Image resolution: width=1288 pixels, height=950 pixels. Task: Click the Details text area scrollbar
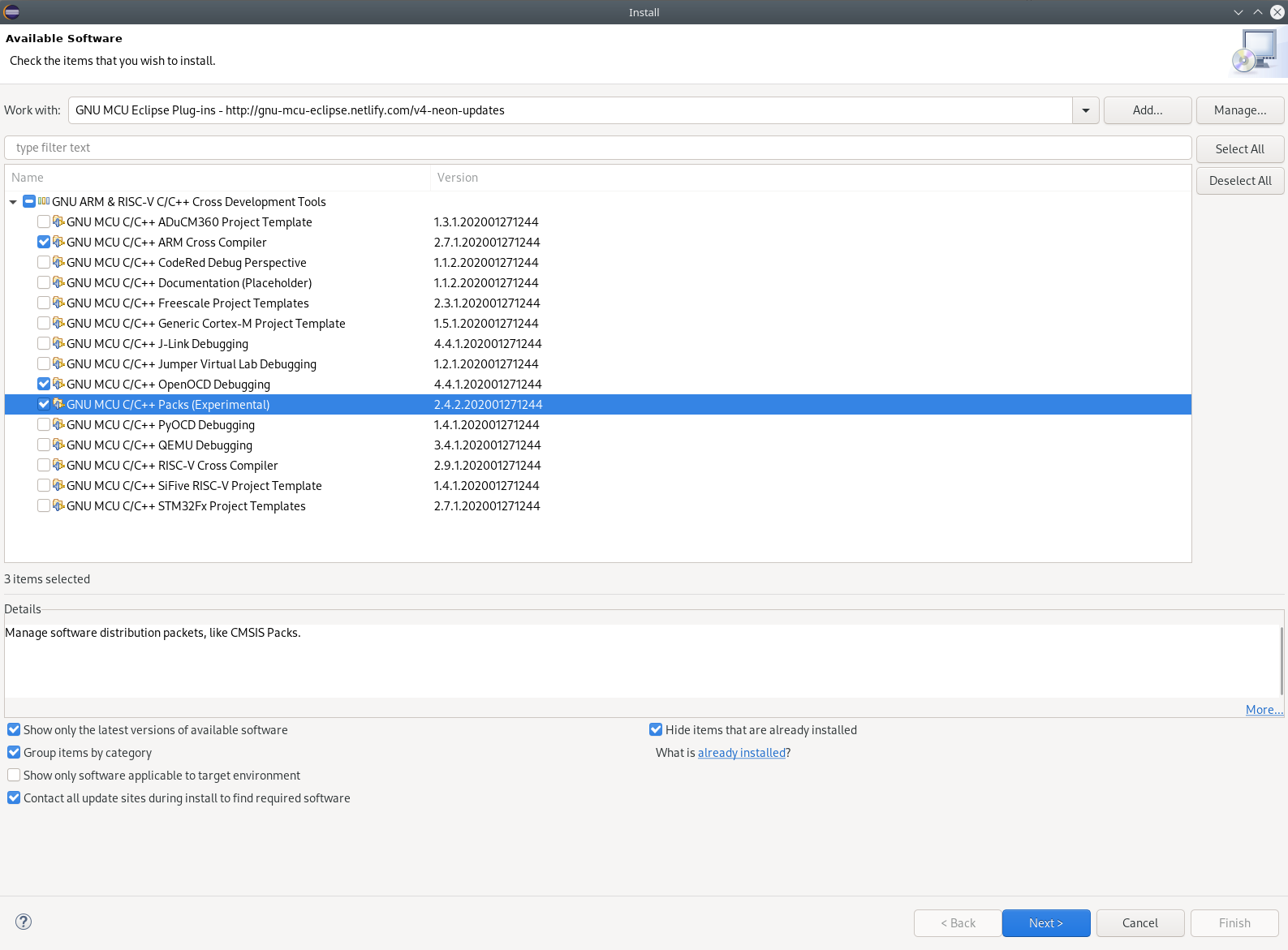click(1282, 660)
